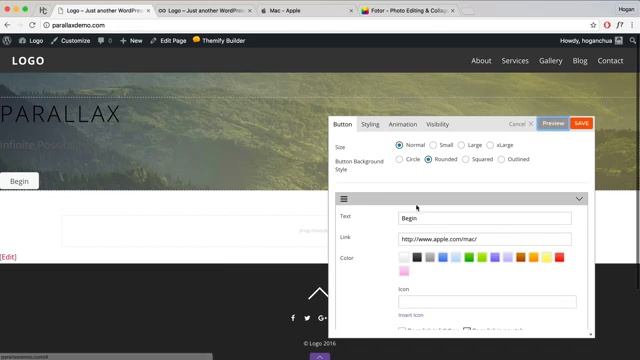Select Normal size radio button
This screenshot has width=640, height=360.
coord(399,145)
